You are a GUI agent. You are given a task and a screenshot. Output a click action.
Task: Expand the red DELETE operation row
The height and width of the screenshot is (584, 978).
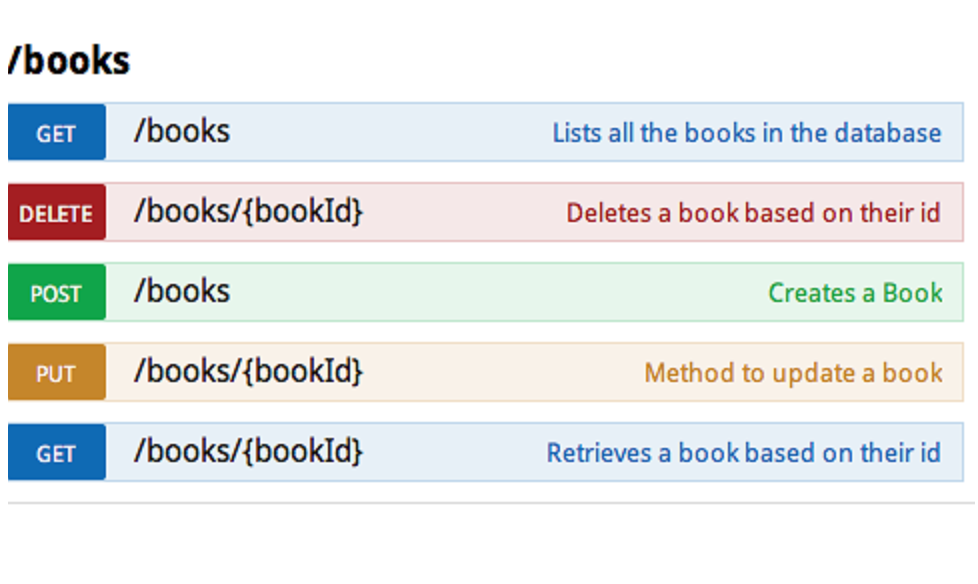(x=460, y=213)
